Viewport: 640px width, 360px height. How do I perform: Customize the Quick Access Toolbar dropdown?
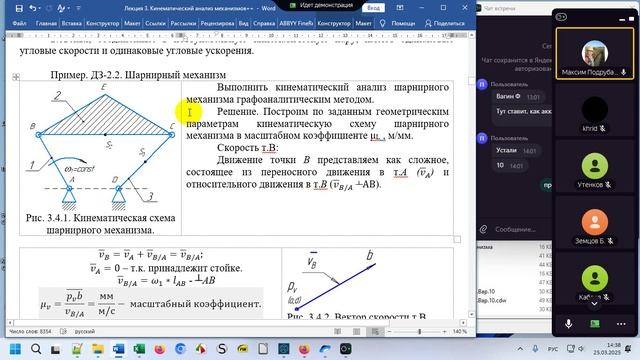pos(78,8)
